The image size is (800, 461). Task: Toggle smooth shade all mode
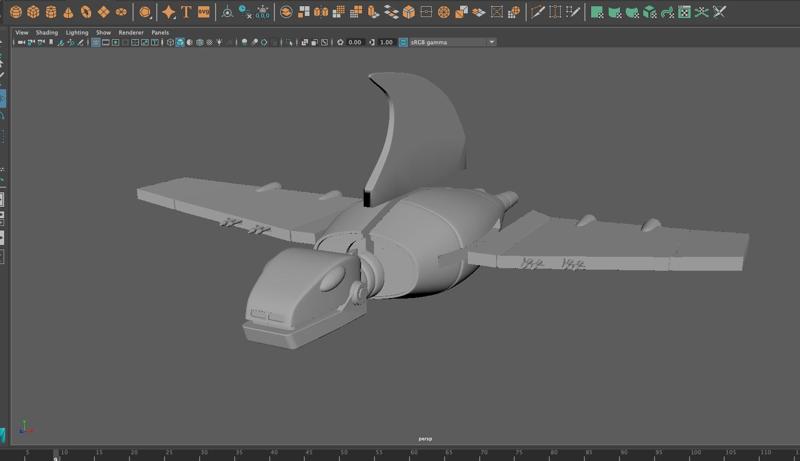point(180,42)
